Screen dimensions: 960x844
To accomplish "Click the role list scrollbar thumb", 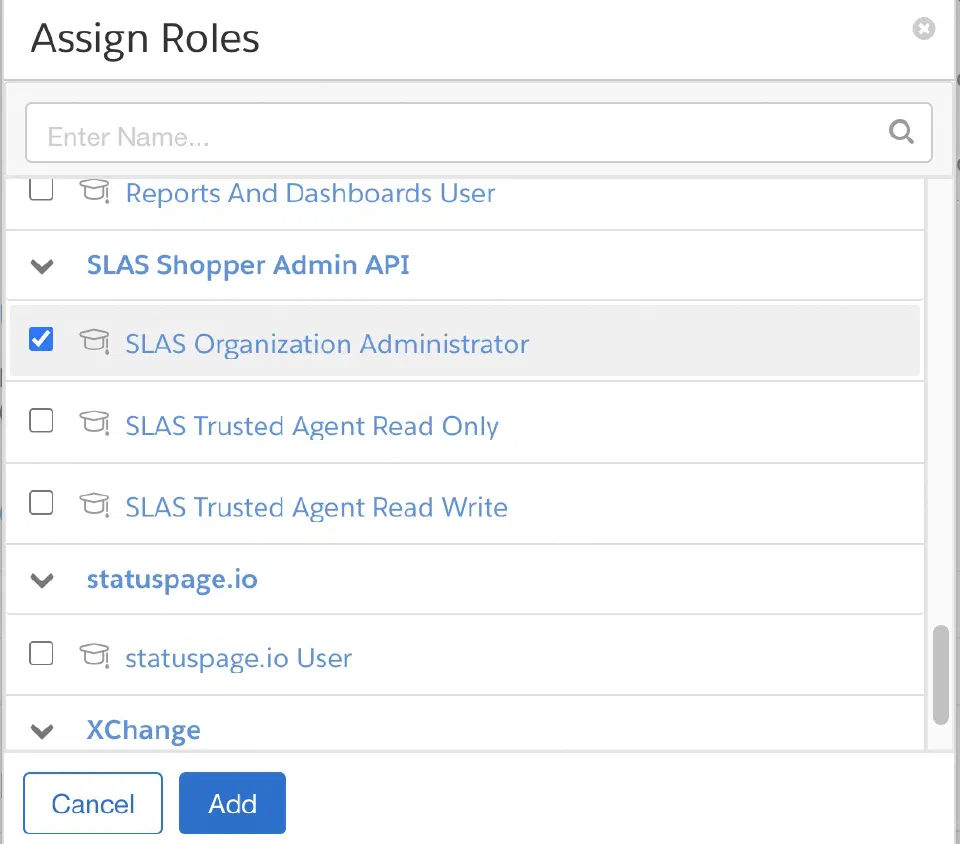I will 940,674.
